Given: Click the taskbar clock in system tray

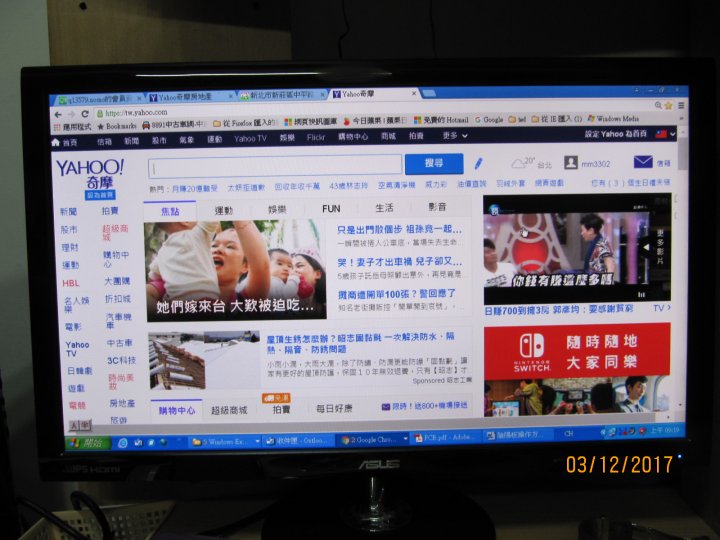Looking at the screenshot, I should pos(664,430).
